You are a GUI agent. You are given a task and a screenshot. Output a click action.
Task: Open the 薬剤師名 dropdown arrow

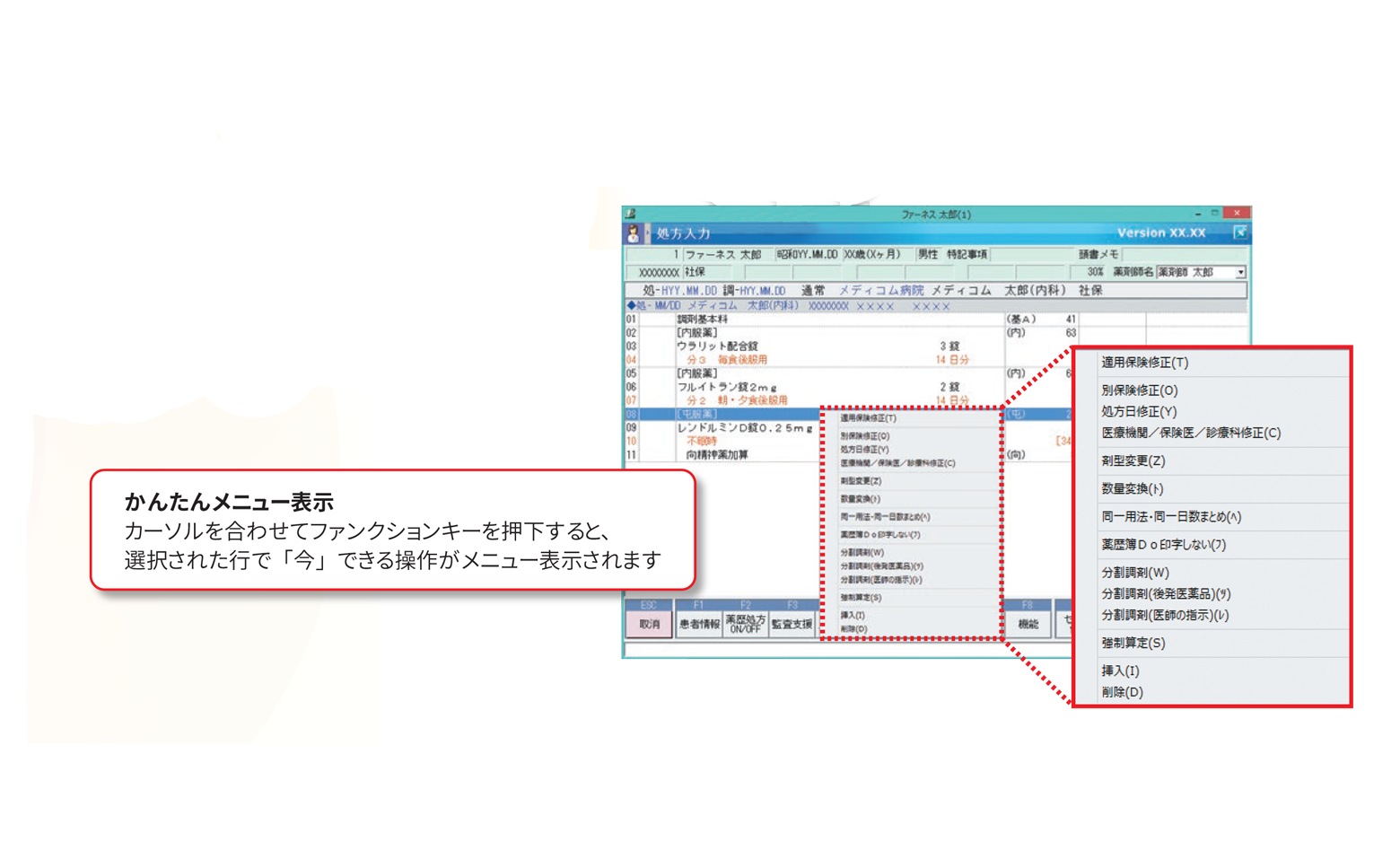tap(1240, 272)
